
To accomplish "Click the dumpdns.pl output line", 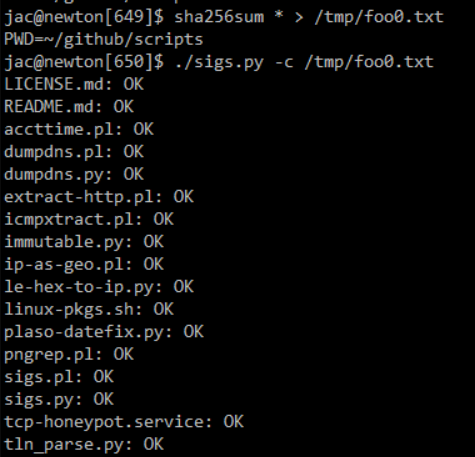I will [x=74, y=152].
